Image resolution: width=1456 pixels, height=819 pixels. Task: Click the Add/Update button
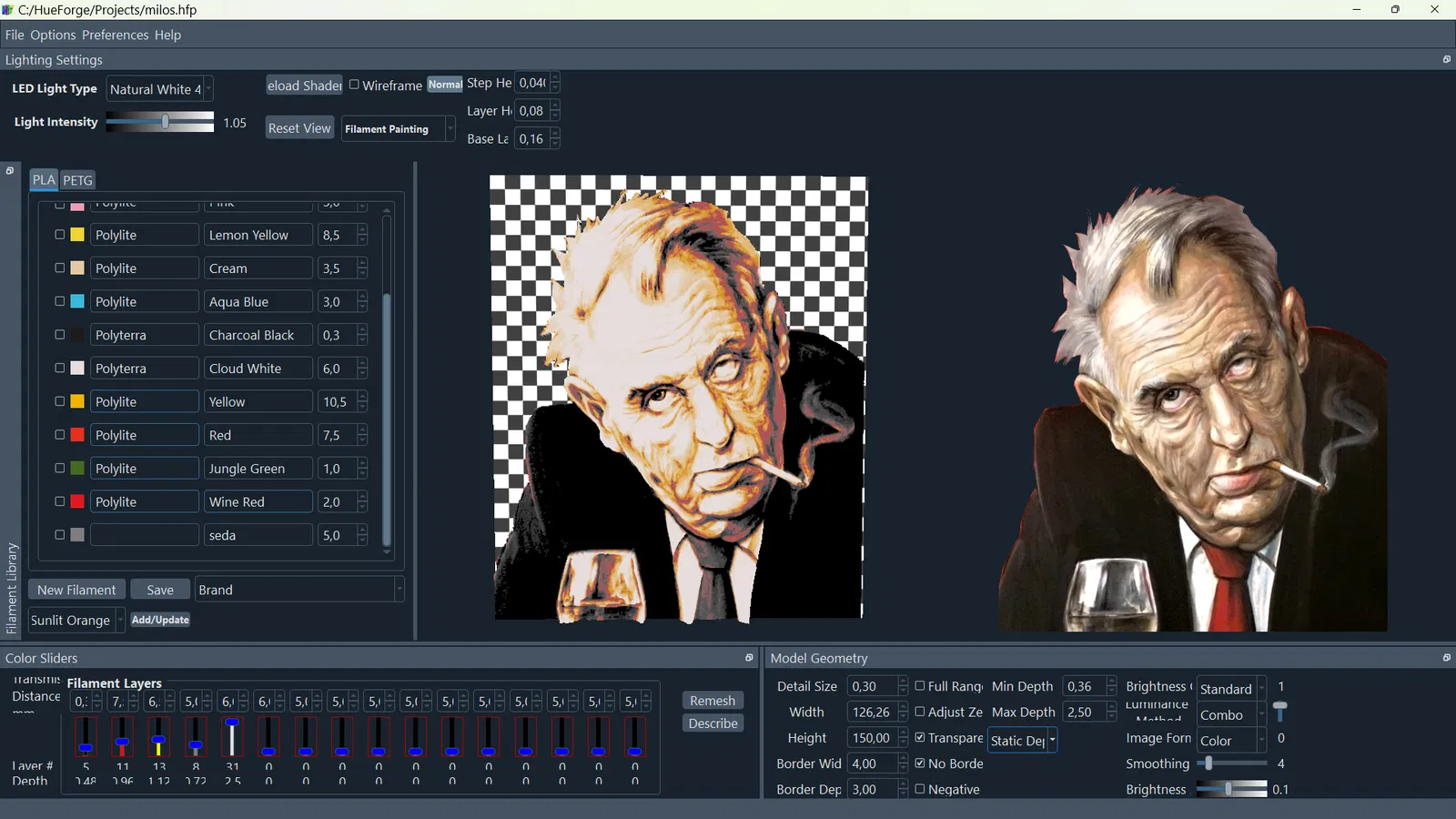tap(160, 620)
